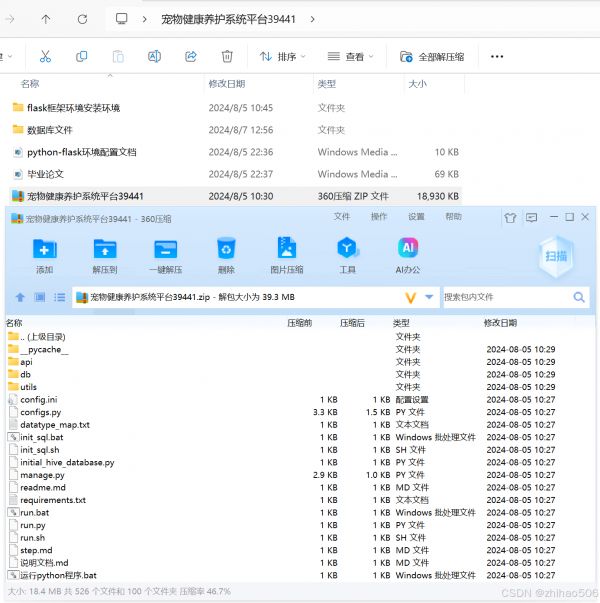Expand the path history dropdown arrow in 360压缩
Screen dimensions: 600x603
429,297
